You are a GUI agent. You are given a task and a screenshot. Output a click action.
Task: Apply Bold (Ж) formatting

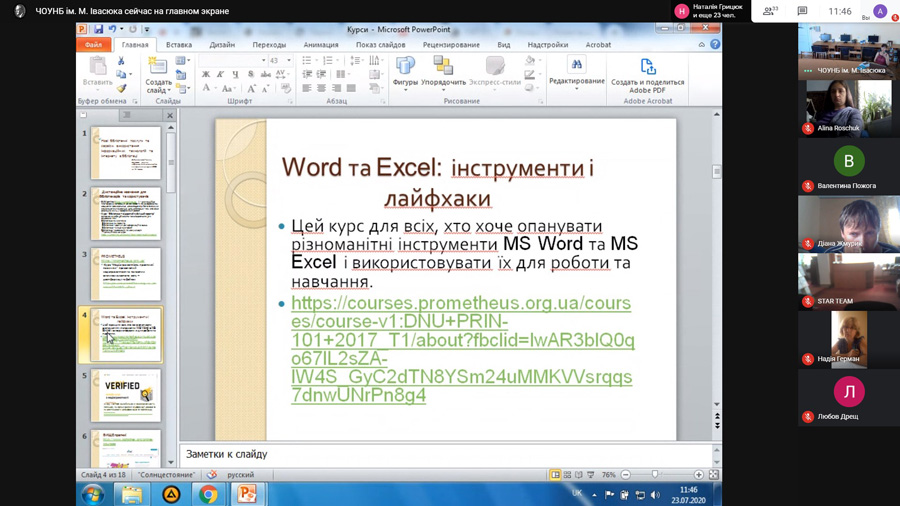click(x=205, y=75)
